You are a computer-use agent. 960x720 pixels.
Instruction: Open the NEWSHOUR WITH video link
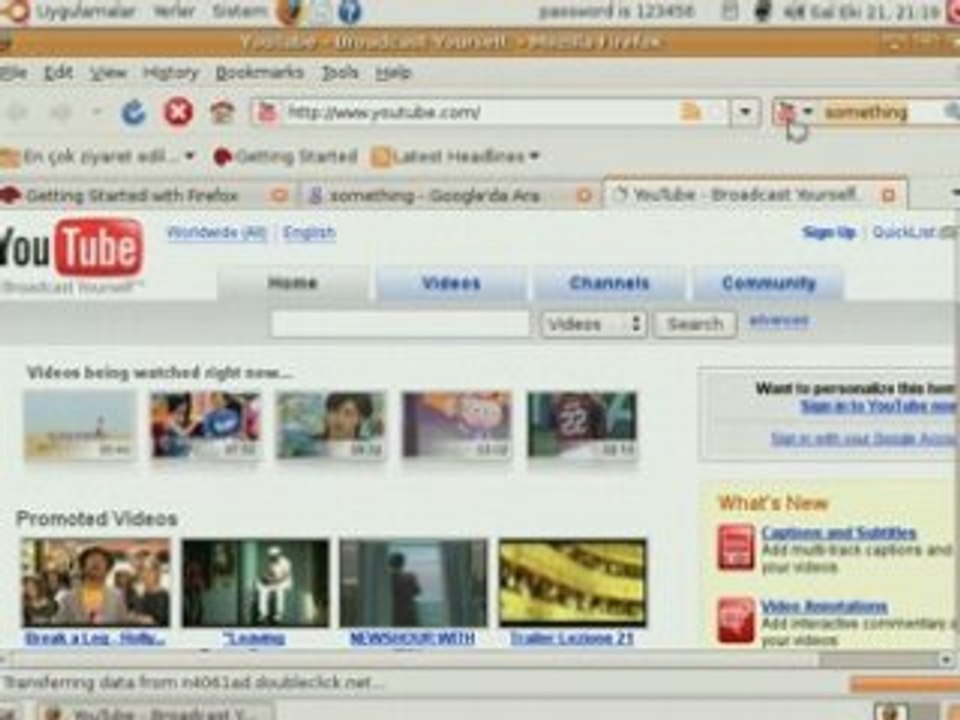click(x=413, y=639)
